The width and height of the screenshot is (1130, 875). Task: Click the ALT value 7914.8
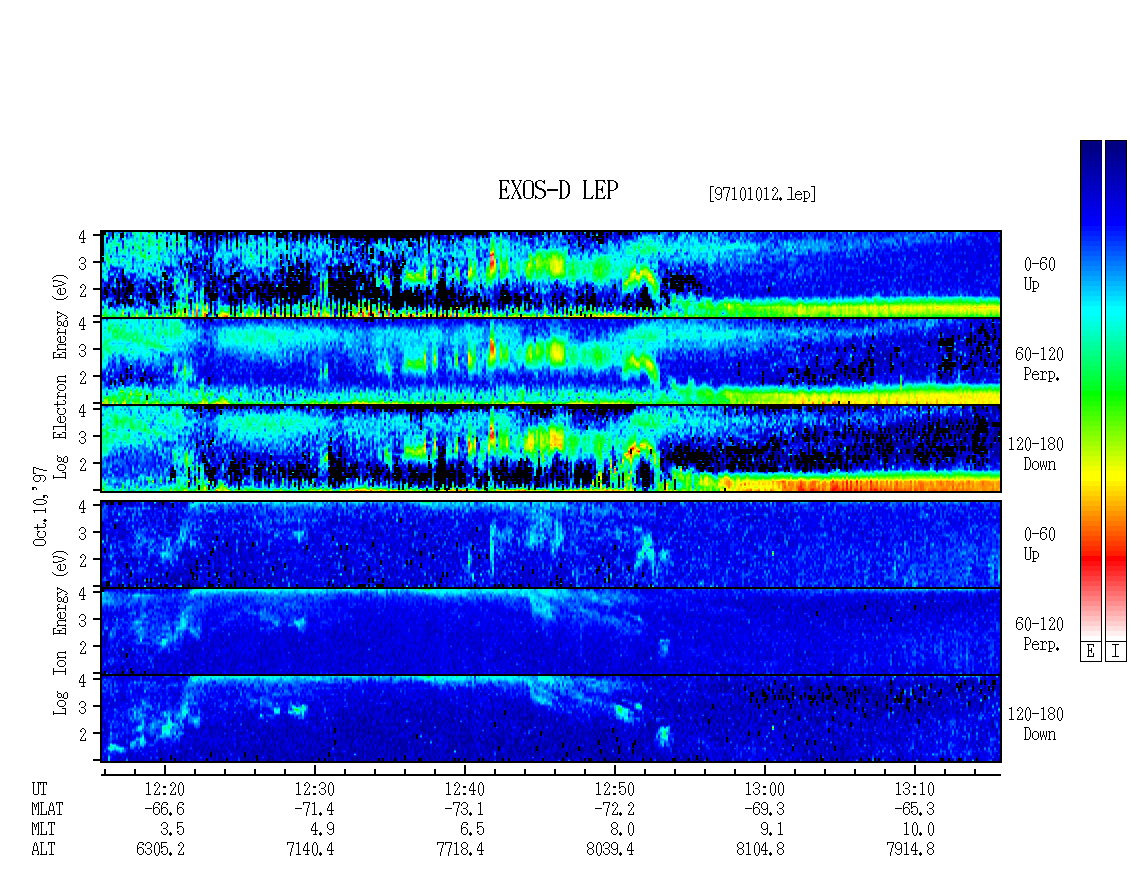coord(910,850)
